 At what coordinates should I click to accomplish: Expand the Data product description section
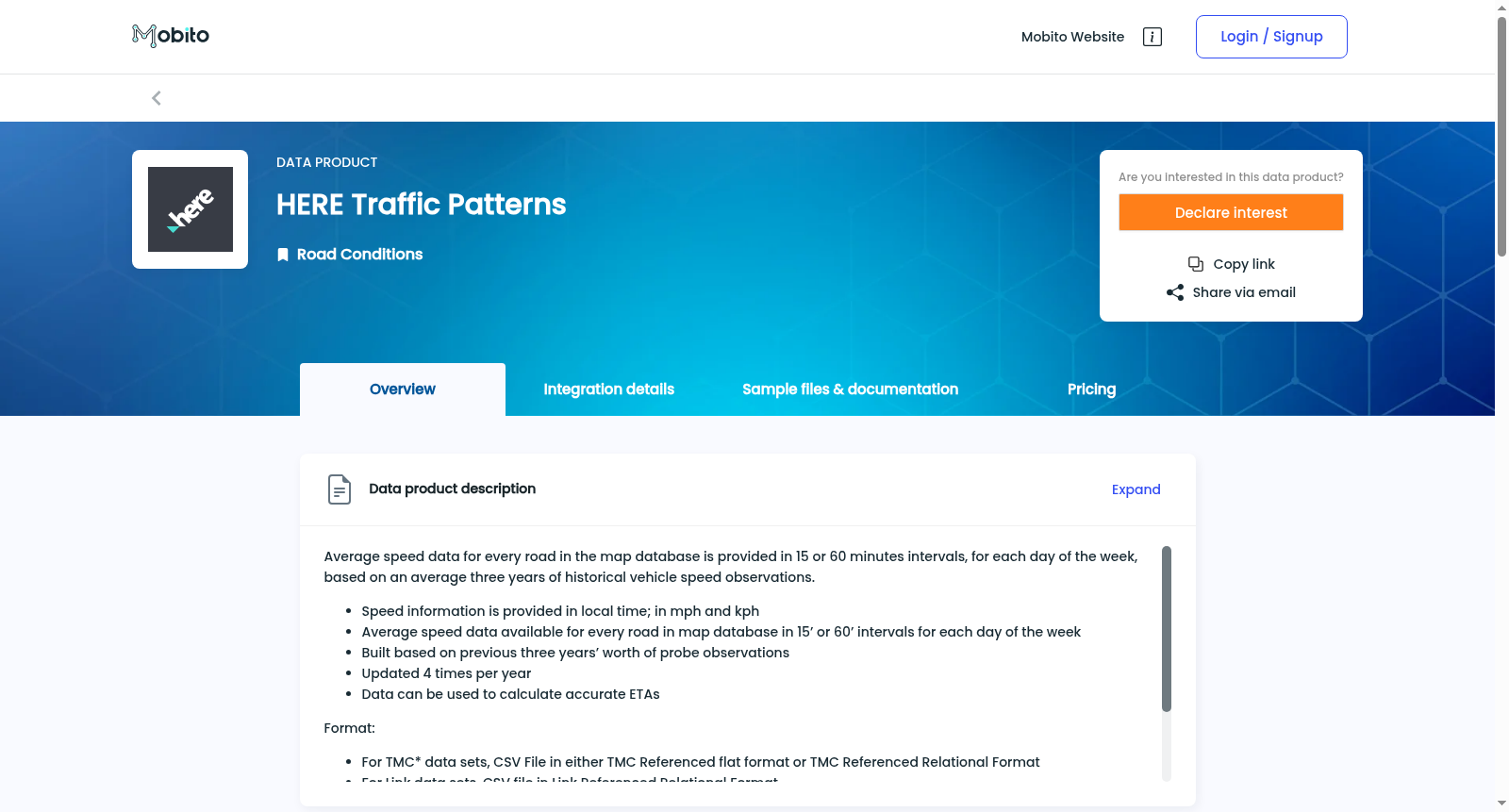tap(1136, 489)
